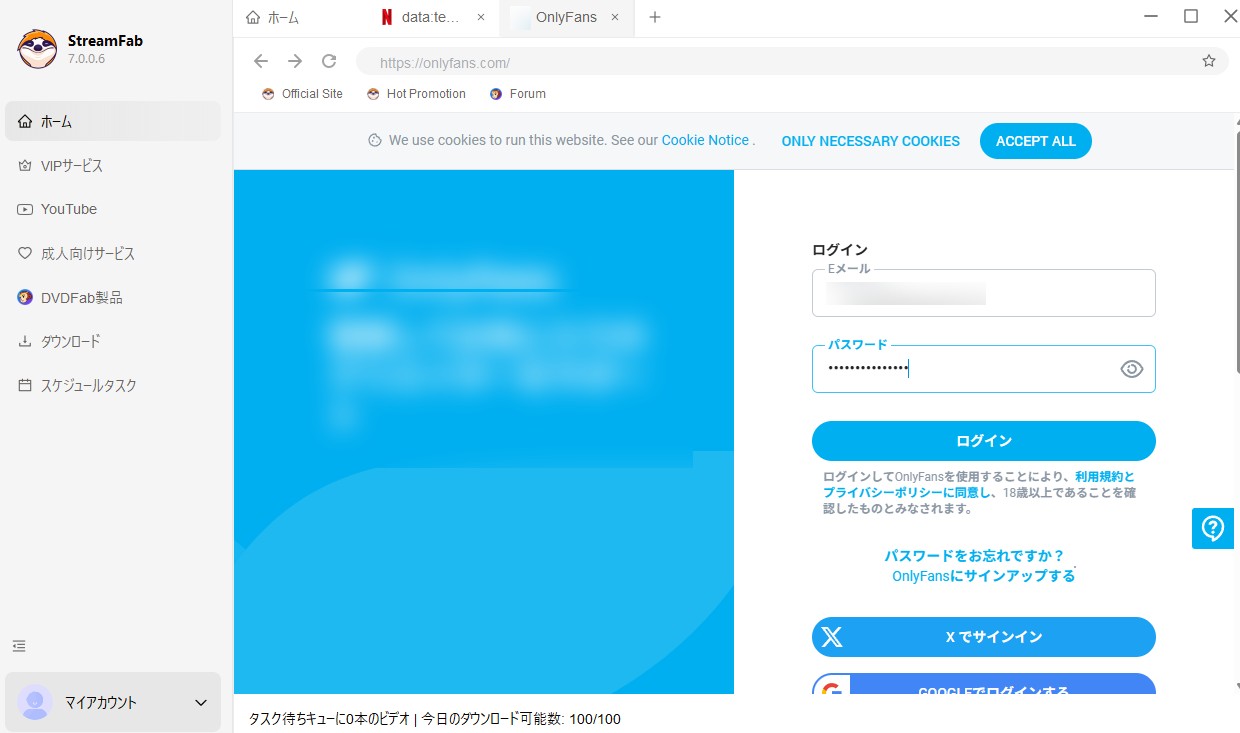This screenshot has height=733, width=1240.
Task: Select the 成人向けサービス sidebar item
Action: (x=88, y=253)
